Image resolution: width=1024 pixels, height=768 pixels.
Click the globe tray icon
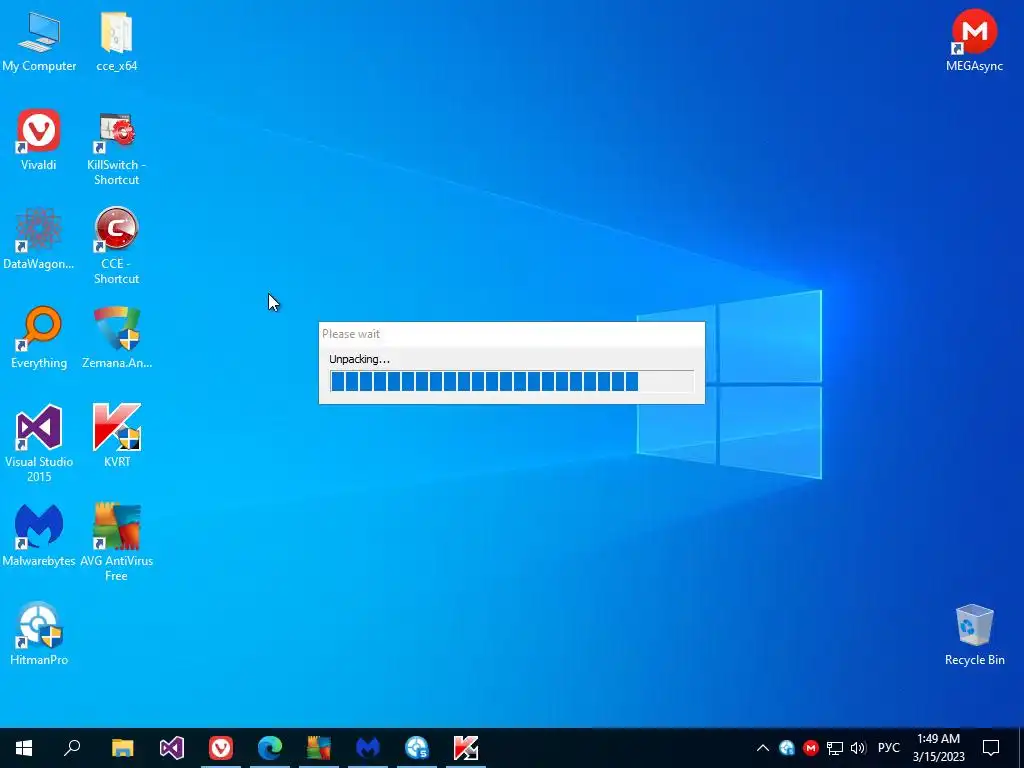[787, 748]
